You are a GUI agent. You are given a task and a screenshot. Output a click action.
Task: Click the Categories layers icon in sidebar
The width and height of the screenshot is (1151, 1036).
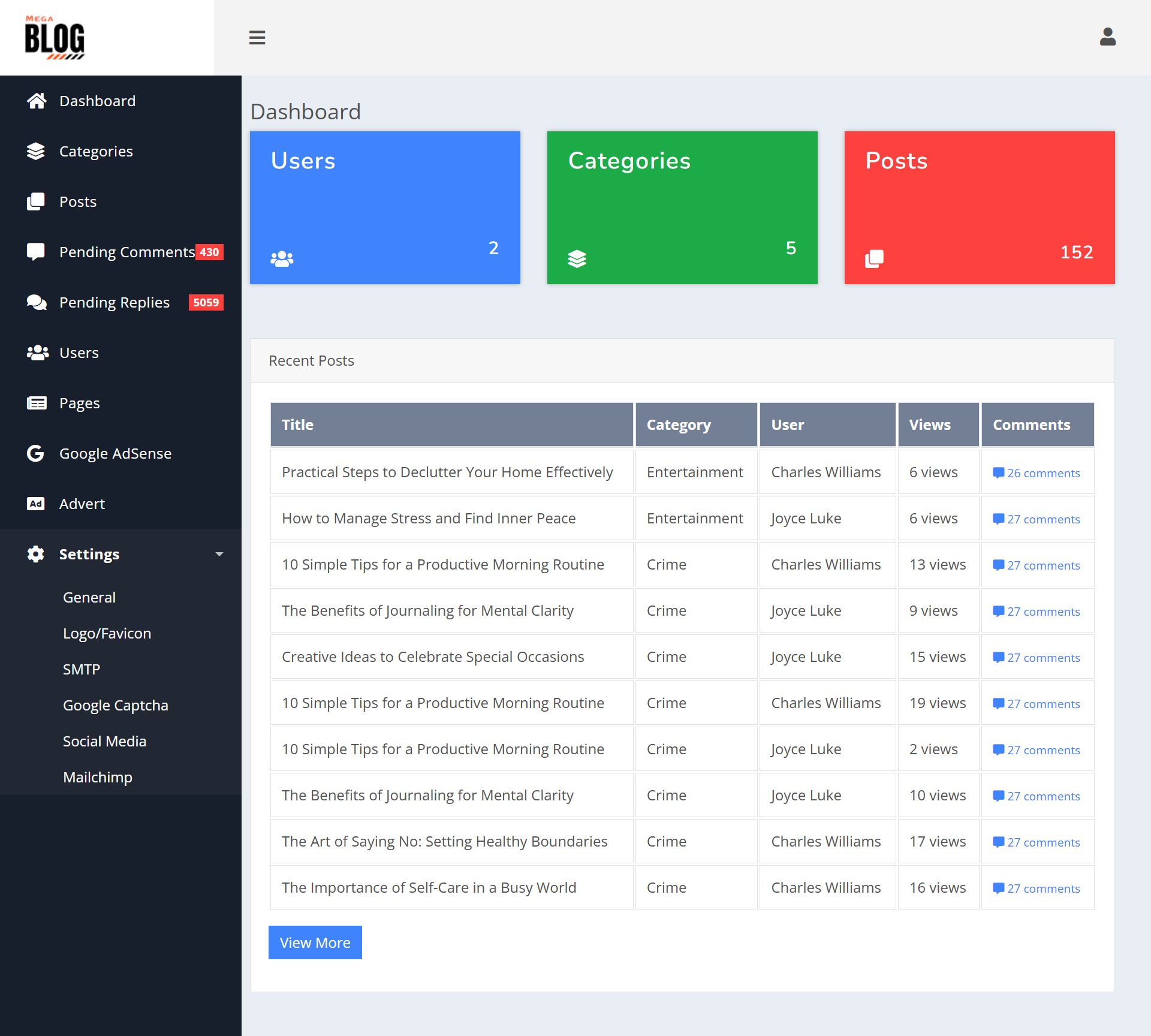(36, 151)
